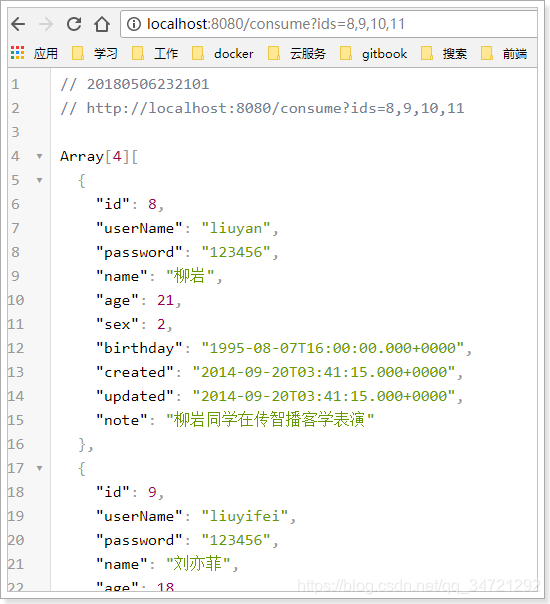Select the "liuyifei" userName value
Viewport: 550px width, 604px height.
point(245,516)
